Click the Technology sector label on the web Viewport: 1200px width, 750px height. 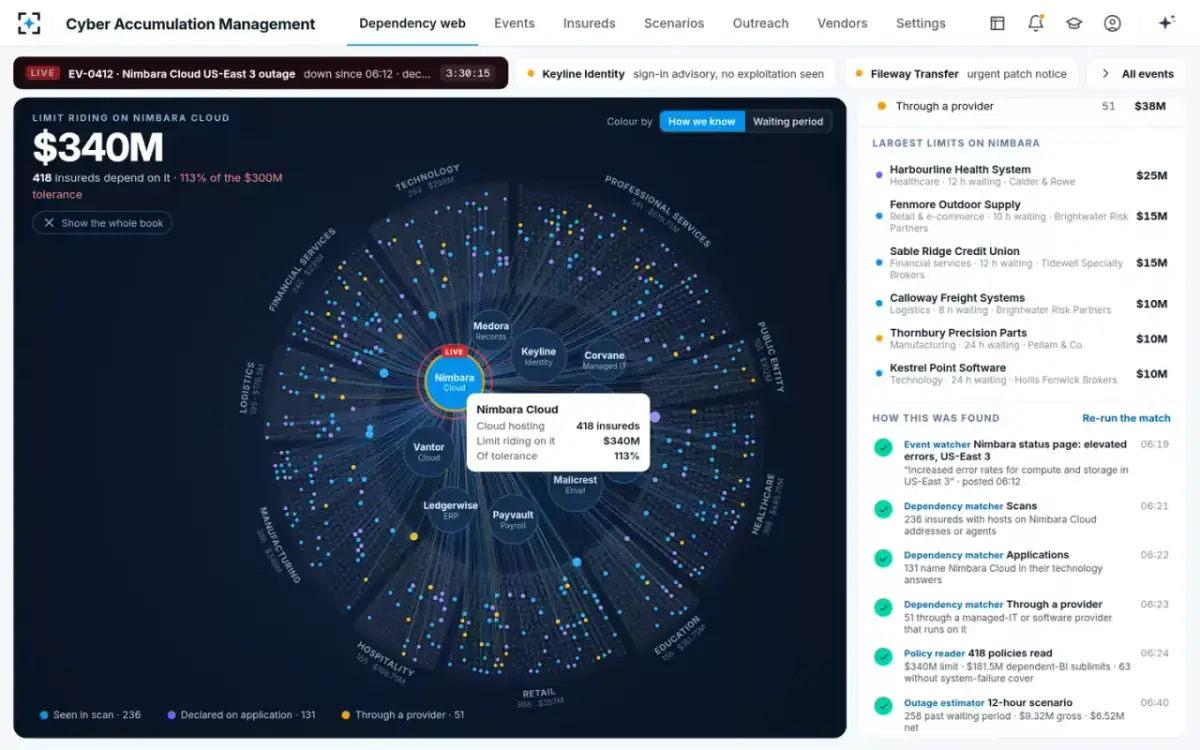[x=427, y=178]
